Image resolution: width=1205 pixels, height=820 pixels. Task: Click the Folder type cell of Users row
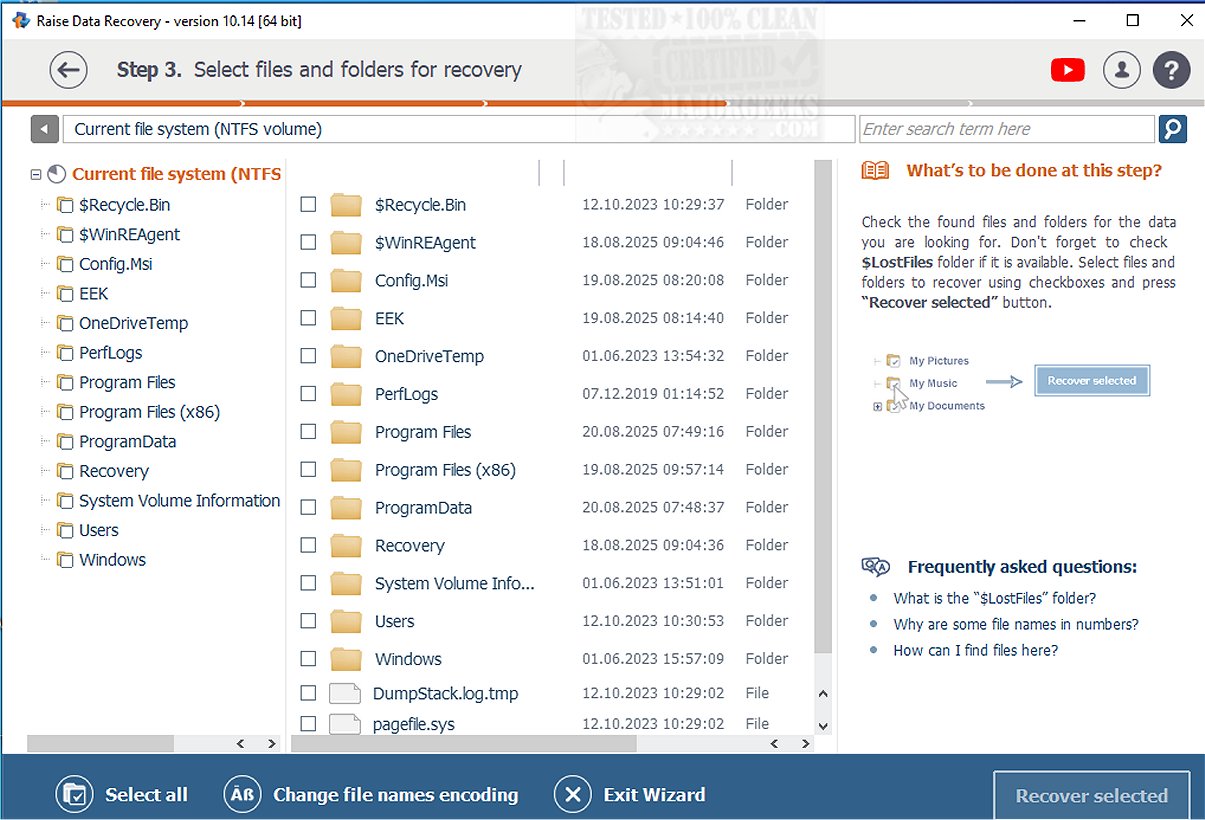(767, 621)
